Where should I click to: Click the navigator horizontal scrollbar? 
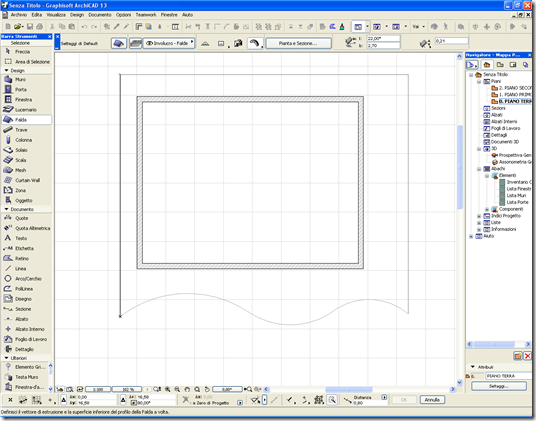coord(498,344)
